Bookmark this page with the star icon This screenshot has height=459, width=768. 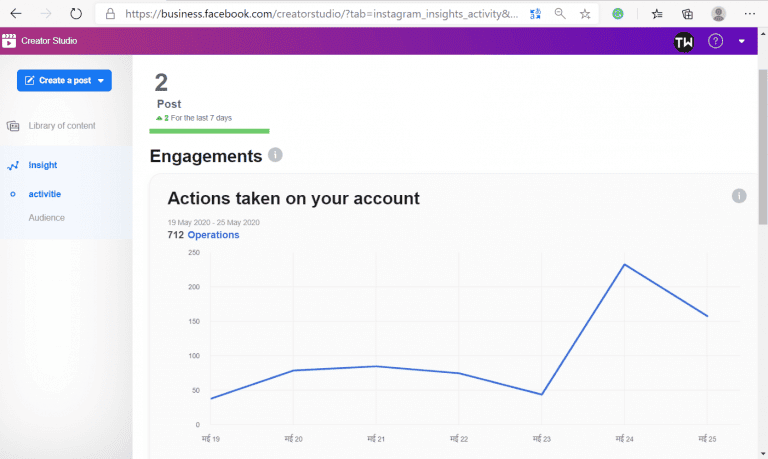pyautogui.click(x=585, y=14)
